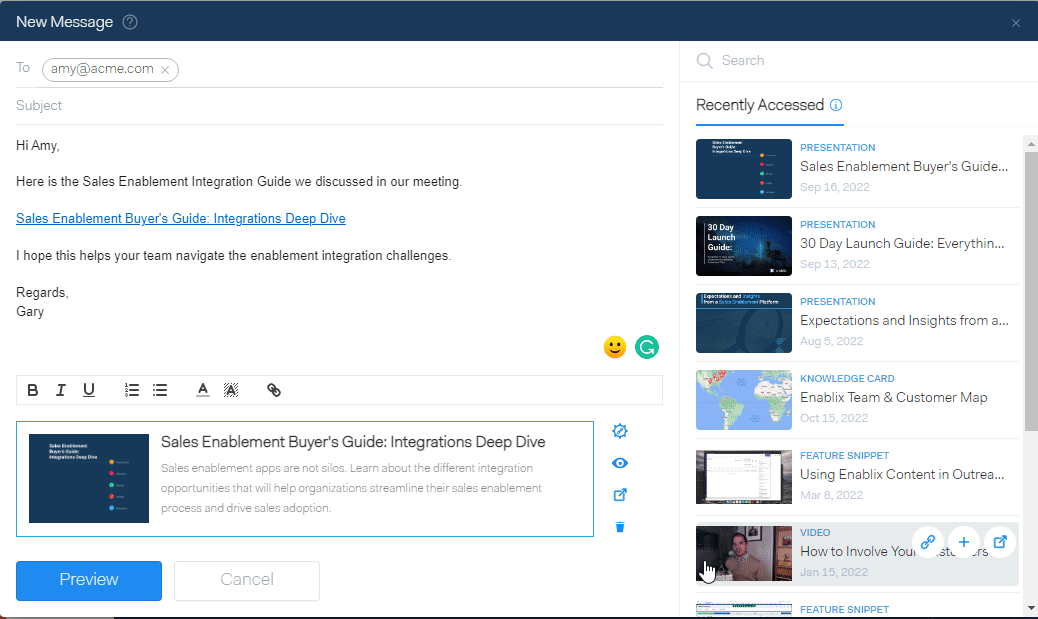1038x619 pixels.
Task: Open the 30 Day Launch Guide title
Action: click(x=902, y=244)
